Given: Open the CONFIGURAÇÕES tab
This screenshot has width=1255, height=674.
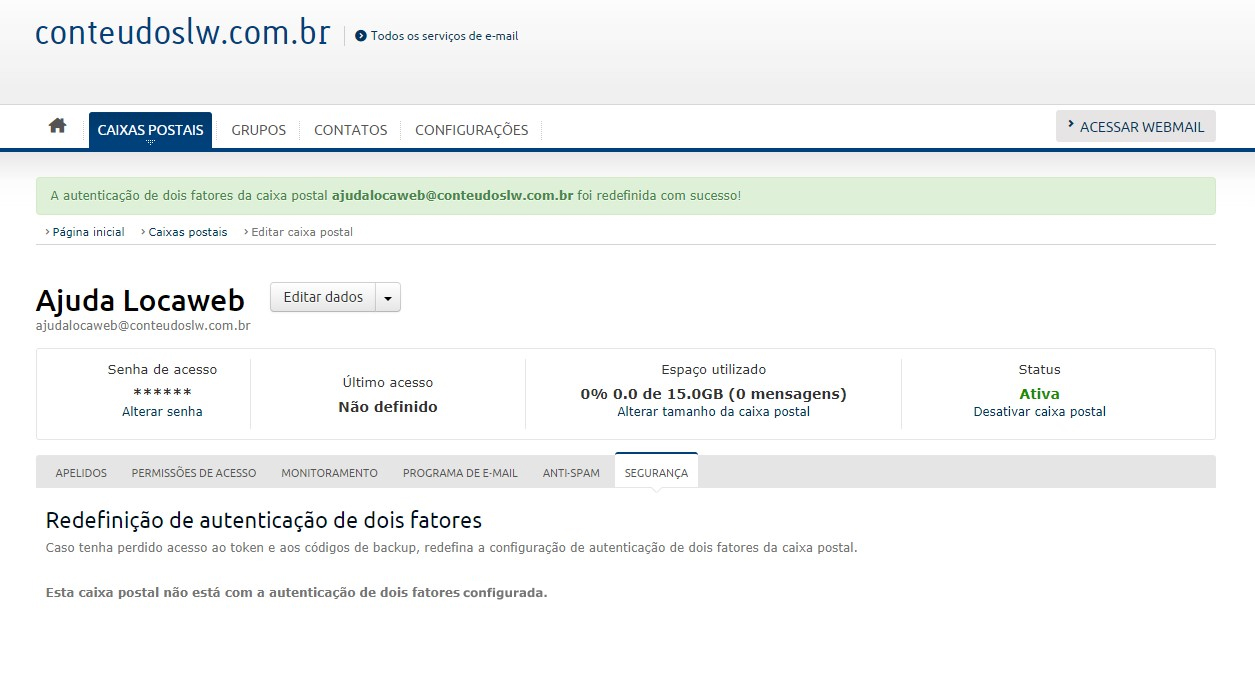Looking at the screenshot, I should pyautogui.click(x=472, y=130).
